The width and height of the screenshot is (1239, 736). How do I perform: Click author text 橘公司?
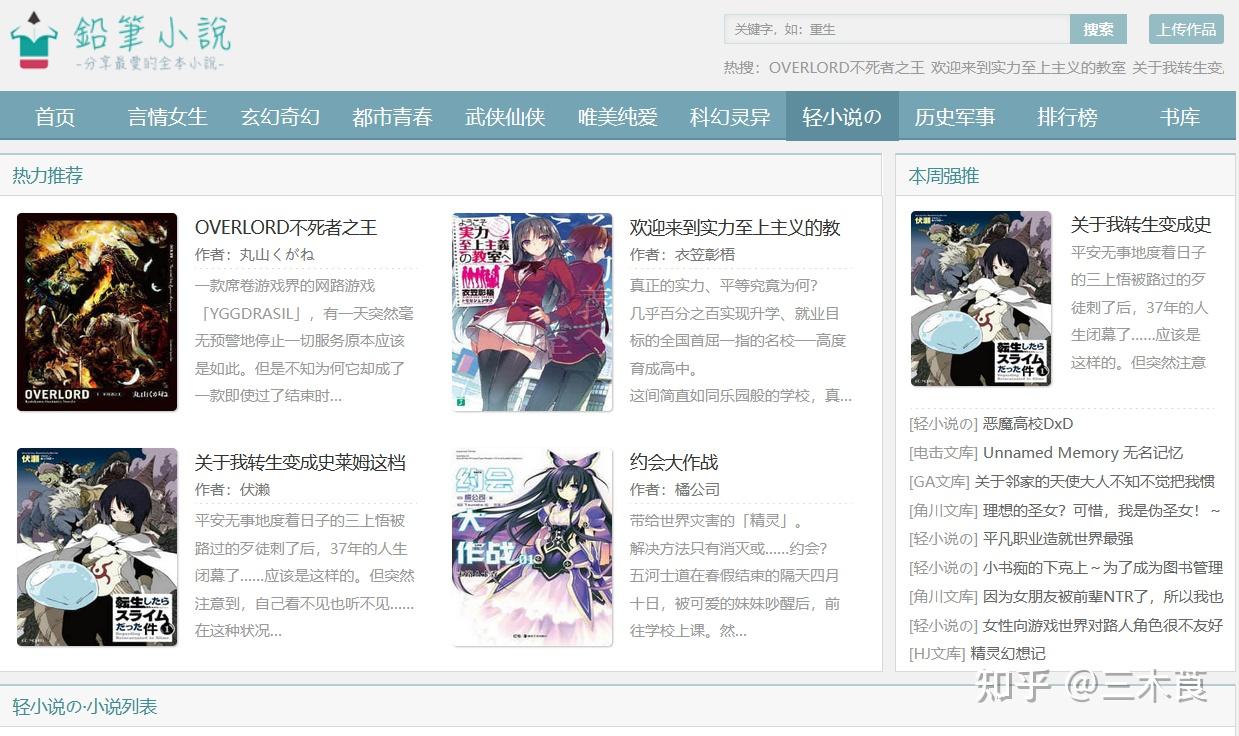click(x=697, y=490)
